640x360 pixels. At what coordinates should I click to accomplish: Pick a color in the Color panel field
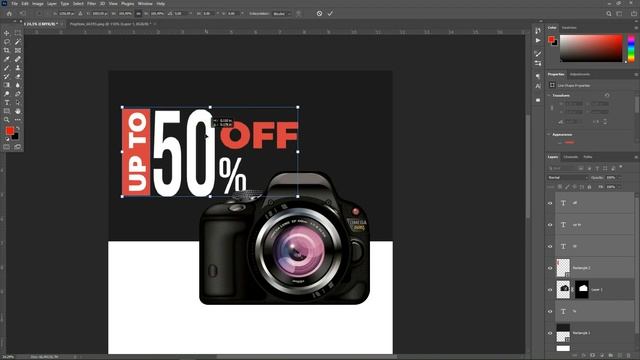point(591,48)
